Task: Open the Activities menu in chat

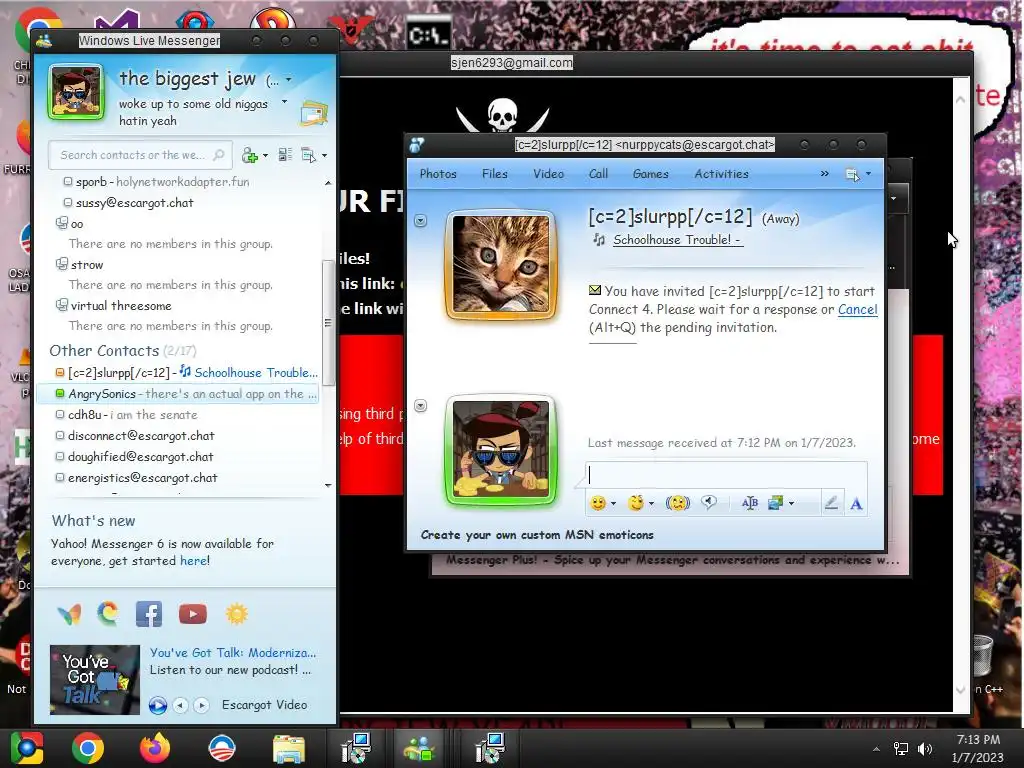Action: pos(722,174)
